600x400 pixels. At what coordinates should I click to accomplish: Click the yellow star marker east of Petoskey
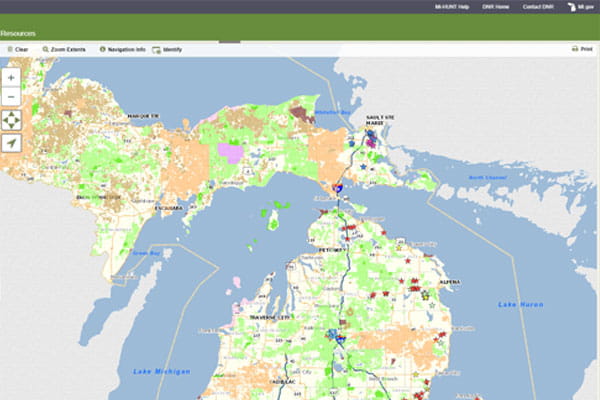(x=399, y=248)
